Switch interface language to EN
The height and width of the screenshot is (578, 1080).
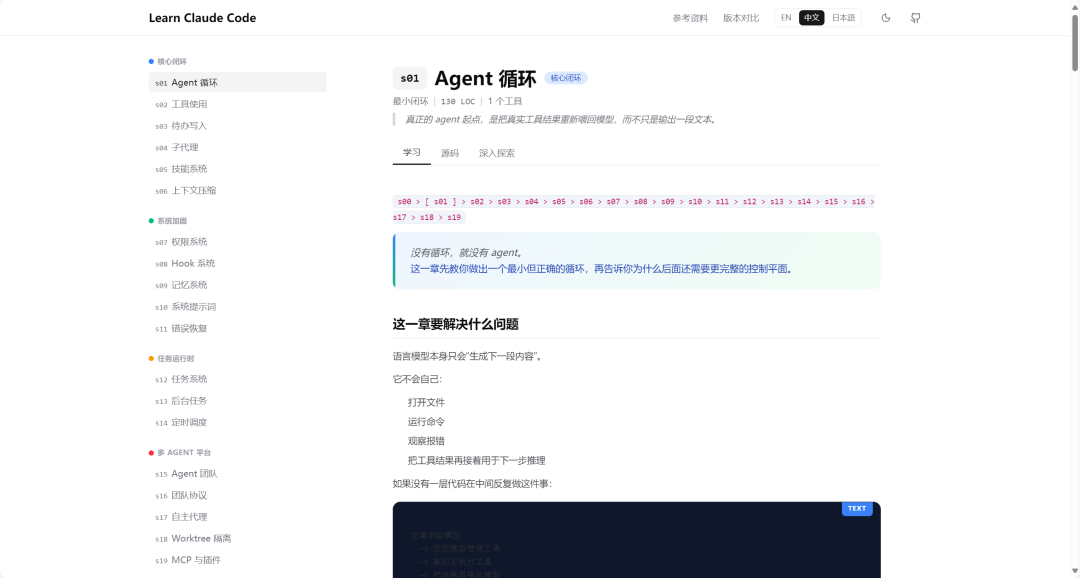coord(785,17)
